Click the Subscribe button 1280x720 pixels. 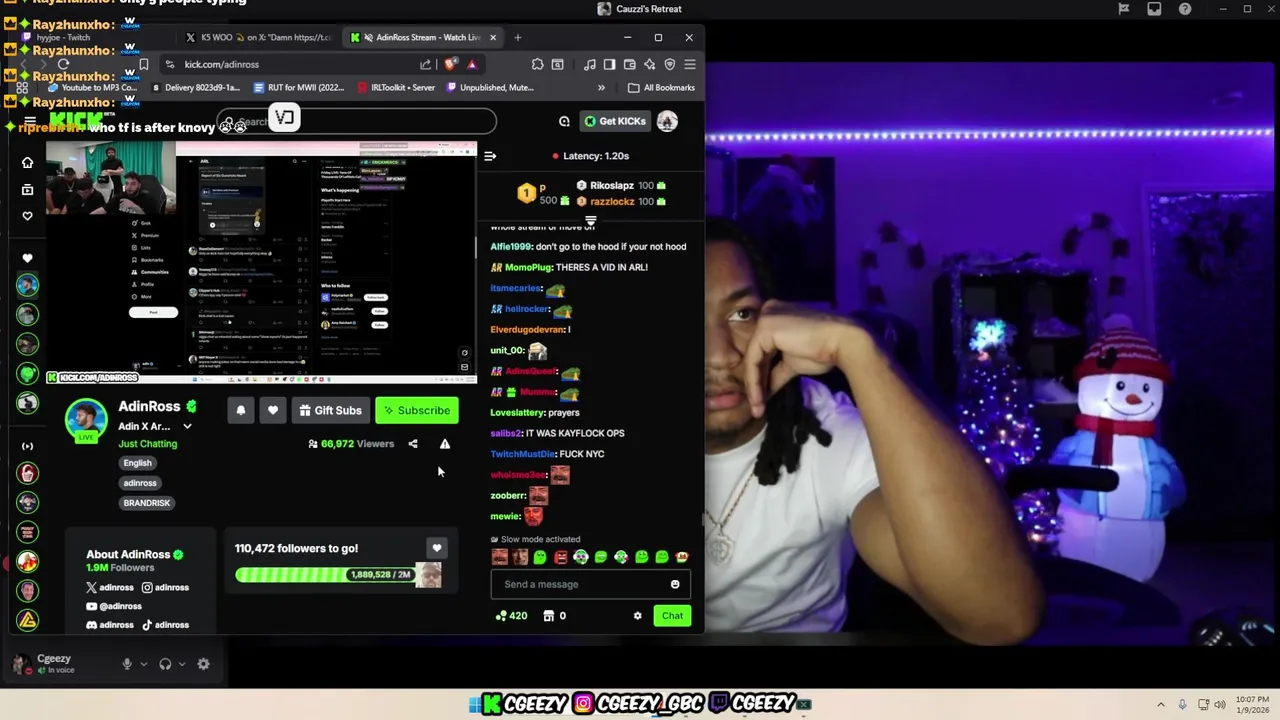click(417, 410)
